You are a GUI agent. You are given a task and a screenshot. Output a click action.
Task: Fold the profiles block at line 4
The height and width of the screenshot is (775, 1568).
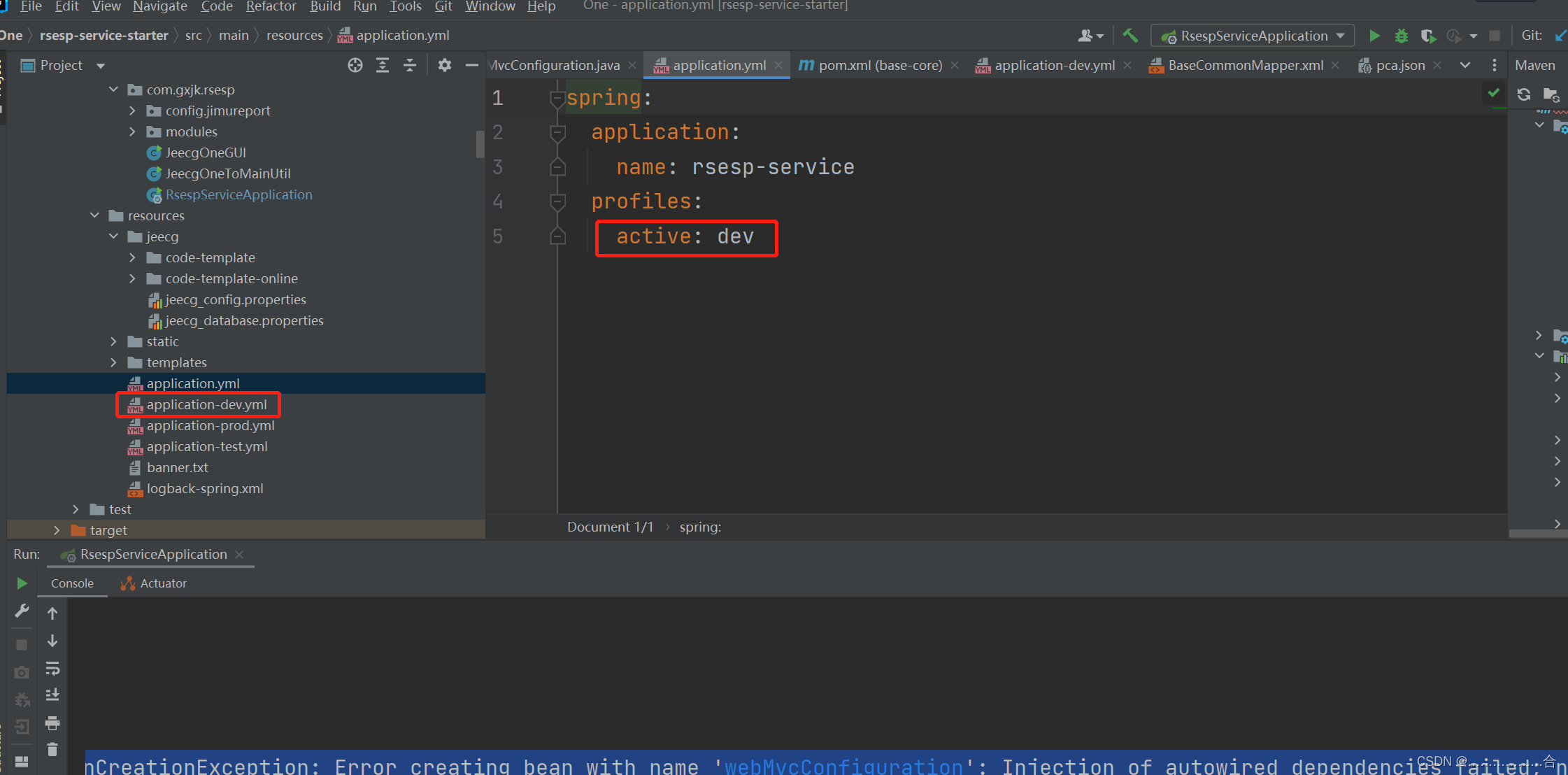point(557,201)
